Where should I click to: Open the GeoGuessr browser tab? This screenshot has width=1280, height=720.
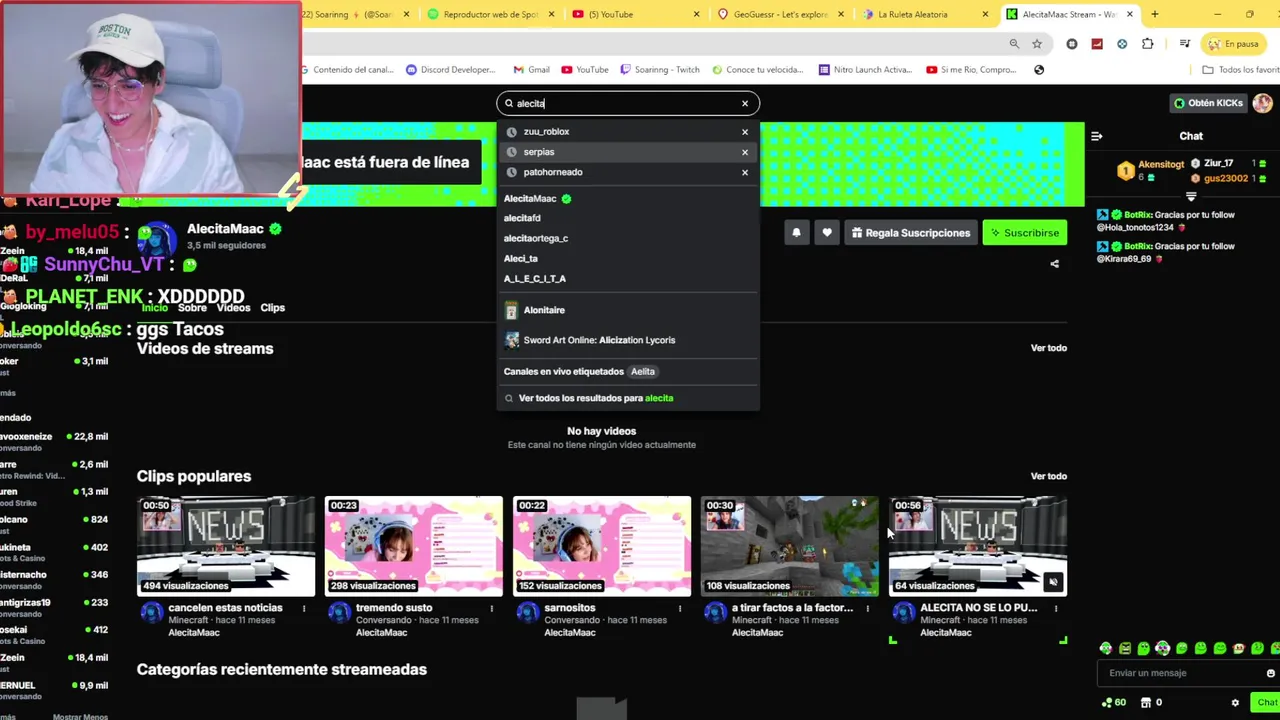click(780, 14)
